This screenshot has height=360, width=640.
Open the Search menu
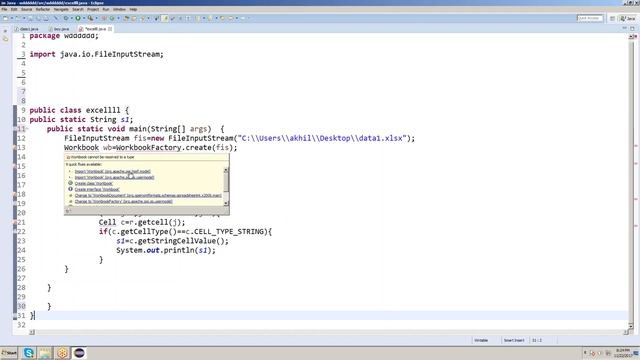tap(78, 9)
